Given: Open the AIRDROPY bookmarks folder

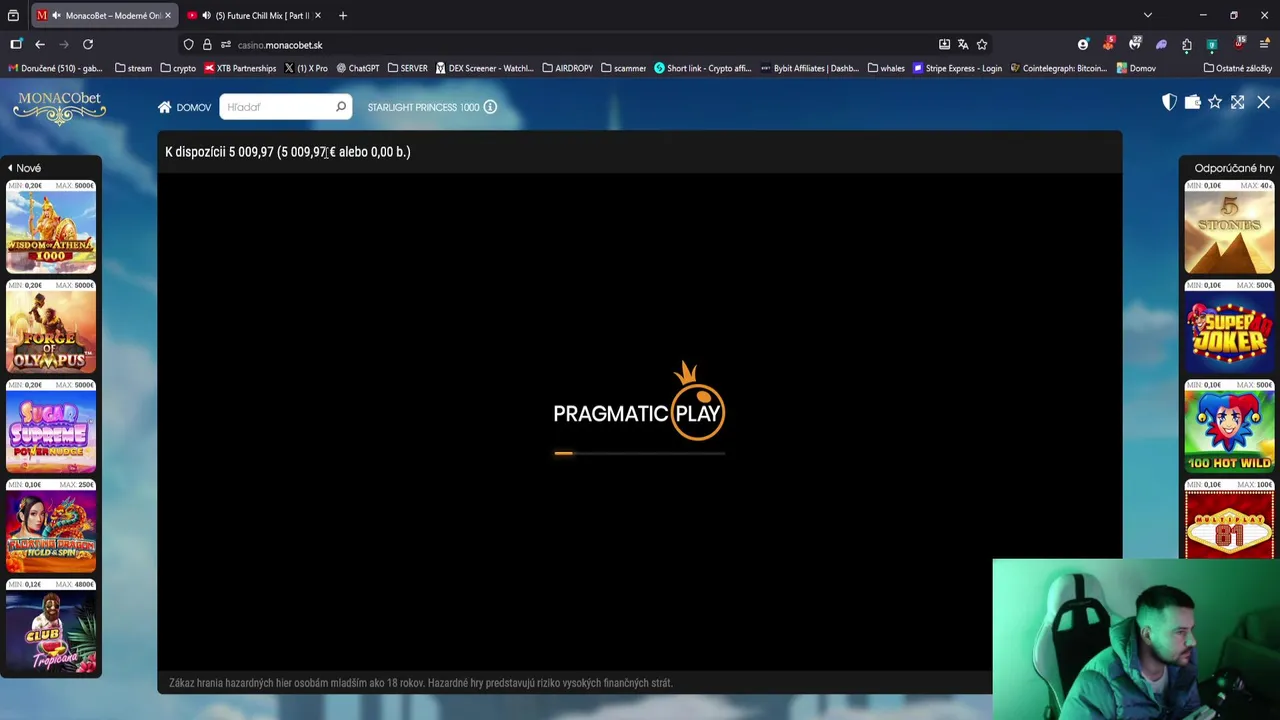Looking at the screenshot, I should pos(568,68).
